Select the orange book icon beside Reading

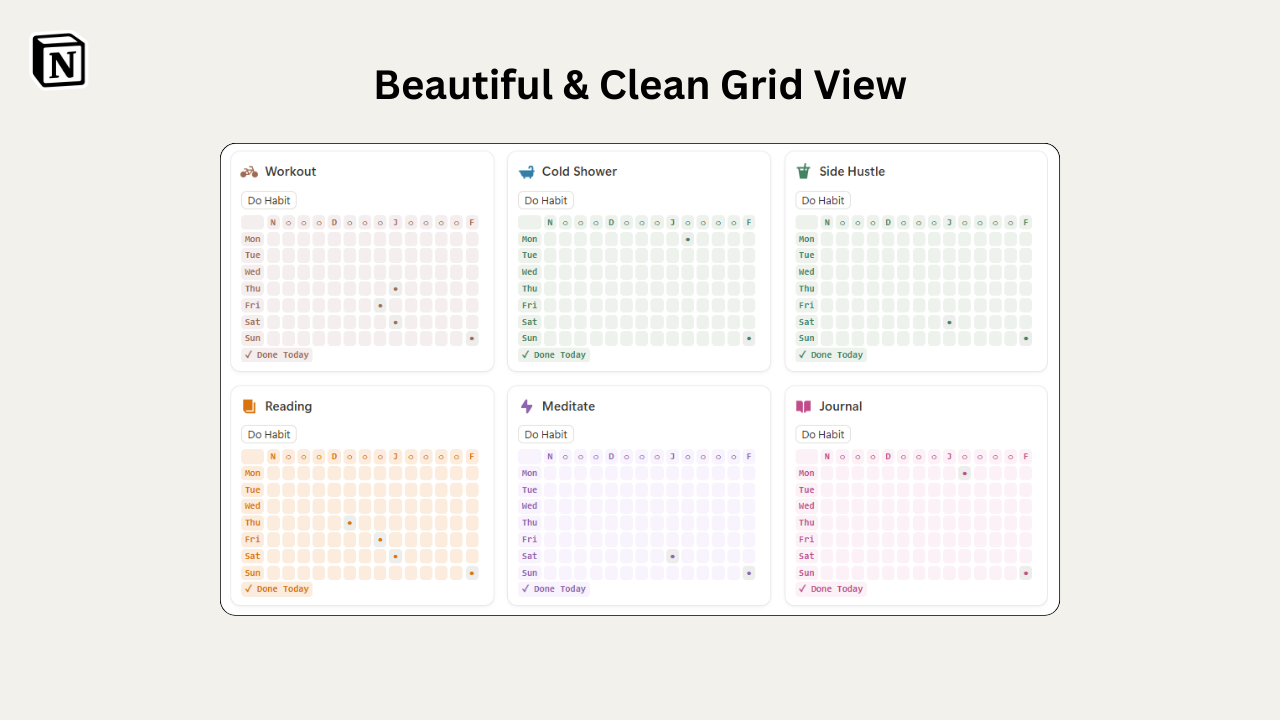pos(248,406)
